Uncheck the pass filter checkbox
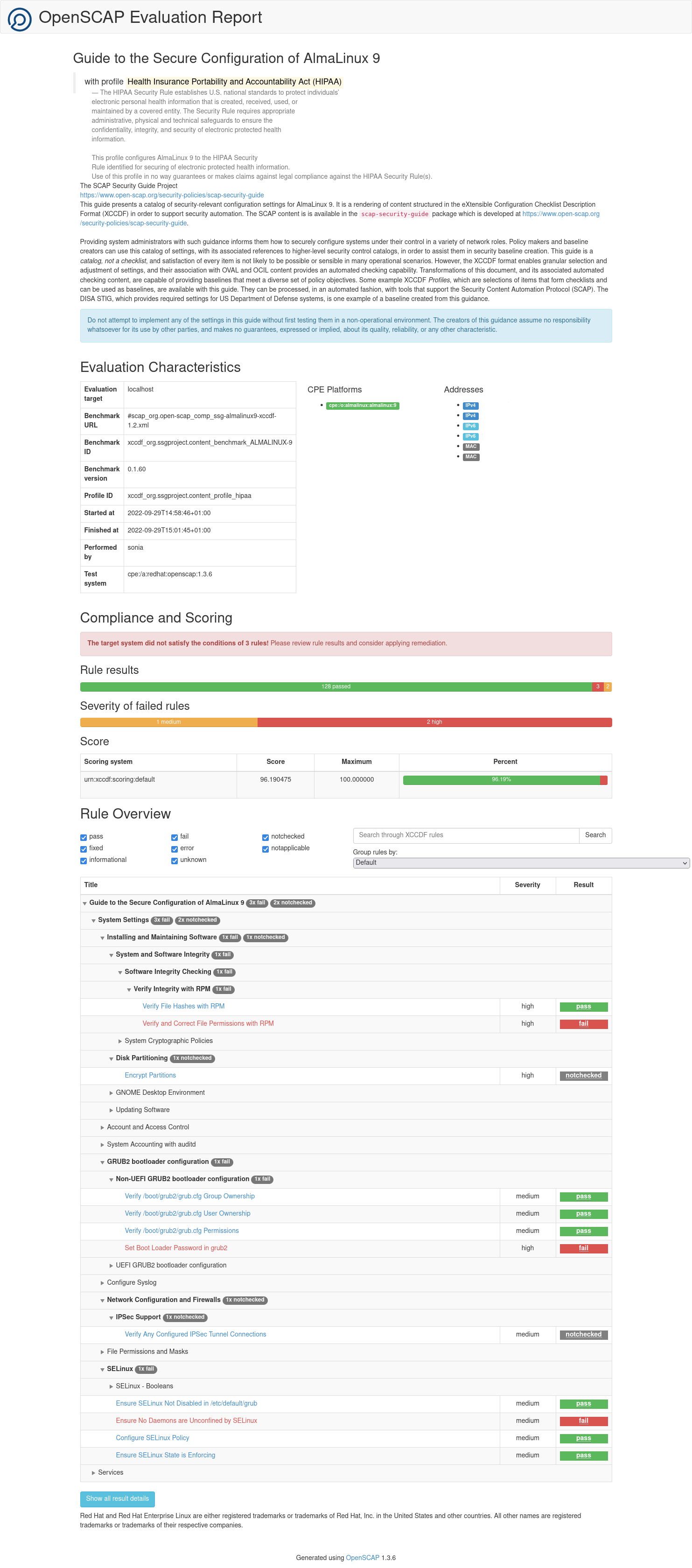This screenshot has width=692, height=1568. (x=84, y=838)
